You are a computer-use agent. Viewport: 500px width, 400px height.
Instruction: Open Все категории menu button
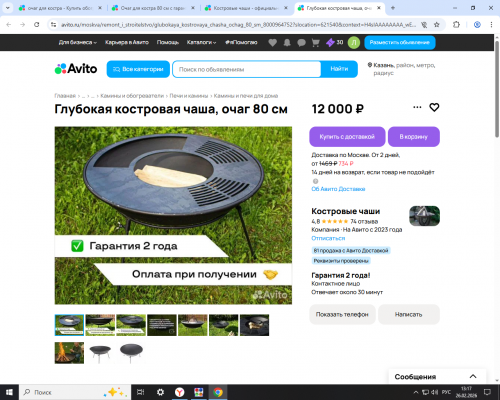pos(138,69)
